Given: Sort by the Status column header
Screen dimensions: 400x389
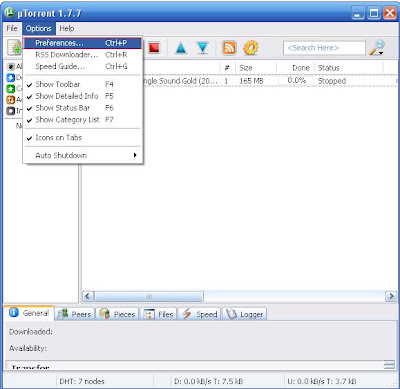Looking at the screenshot, I should (348, 68).
